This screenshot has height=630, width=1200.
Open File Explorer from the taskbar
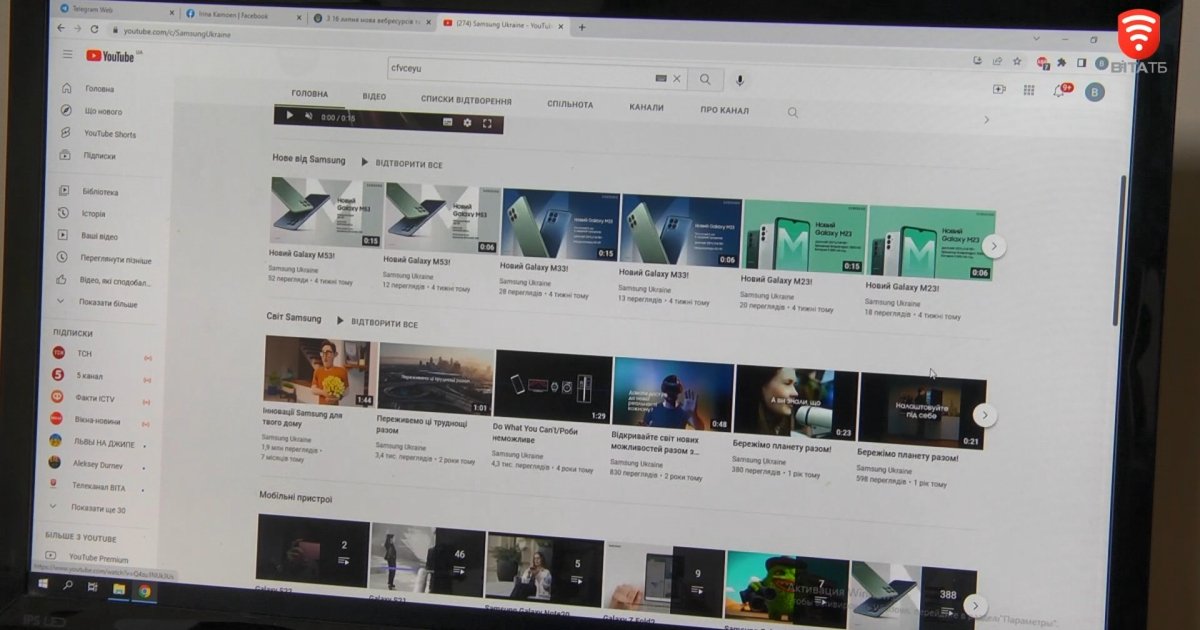coord(119,589)
